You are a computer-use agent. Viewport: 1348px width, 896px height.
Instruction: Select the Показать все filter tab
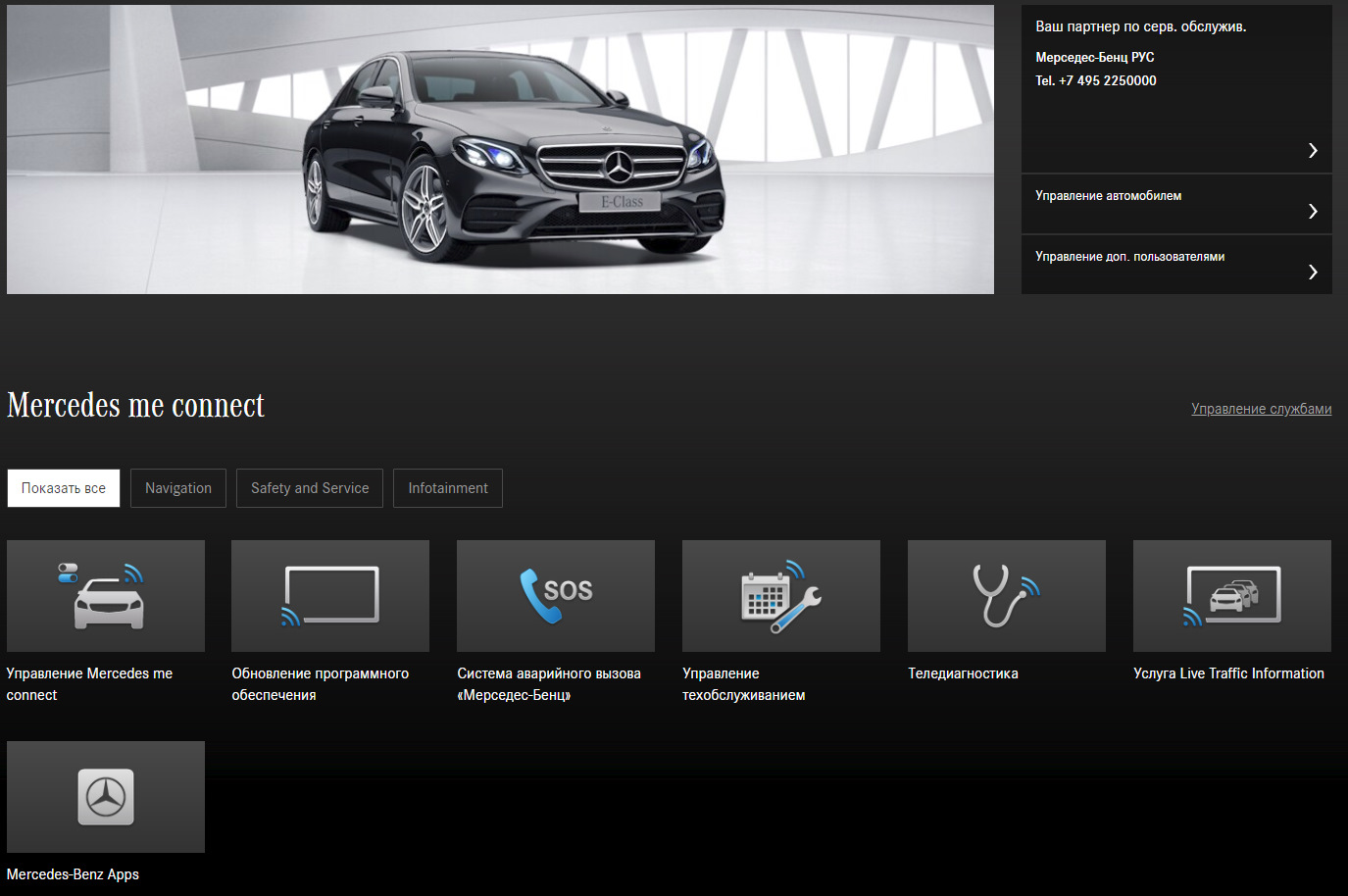[64, 488]
